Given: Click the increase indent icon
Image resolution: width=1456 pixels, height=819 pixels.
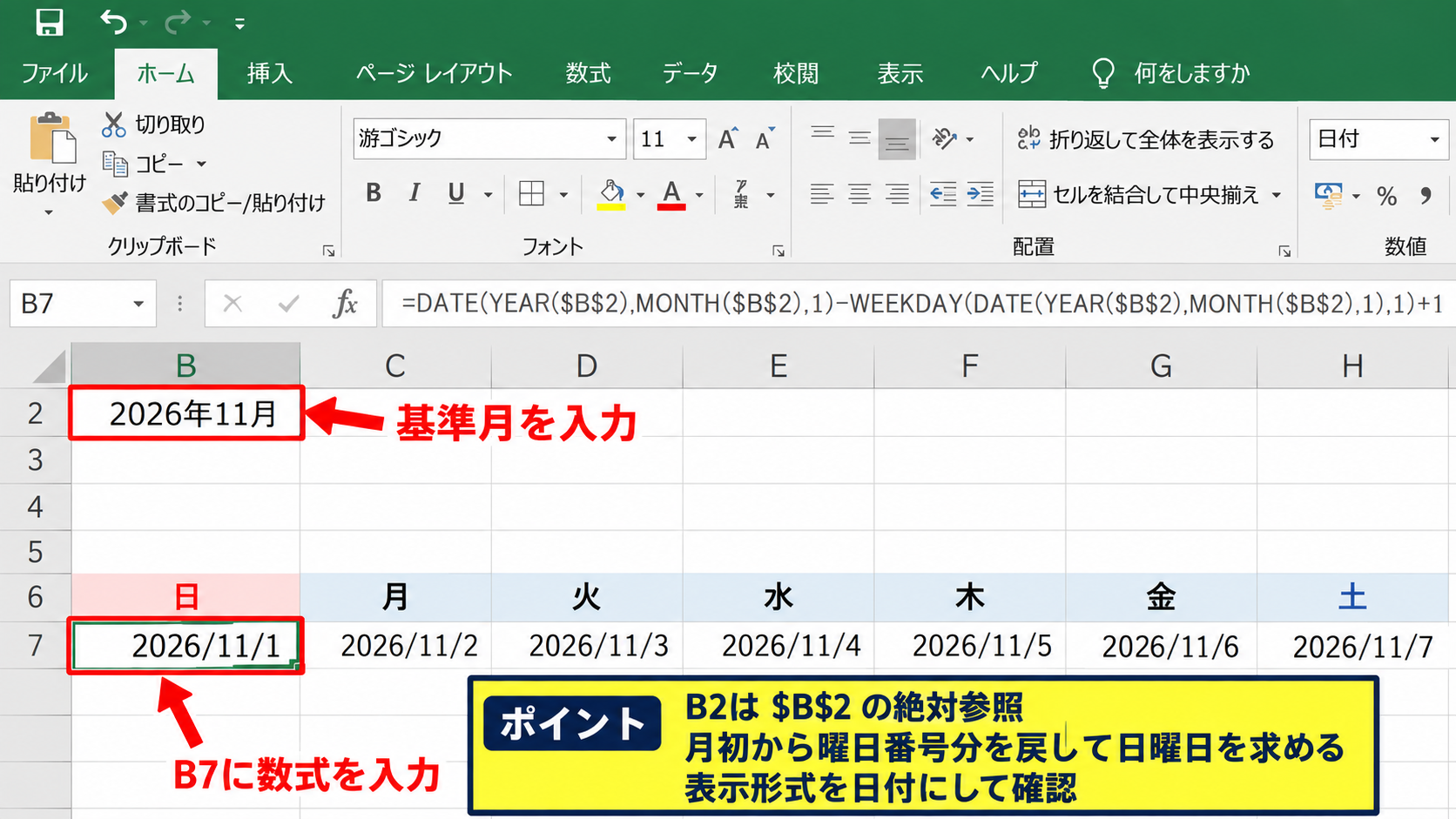Looking at the screenshot, I should click(981, 193).
